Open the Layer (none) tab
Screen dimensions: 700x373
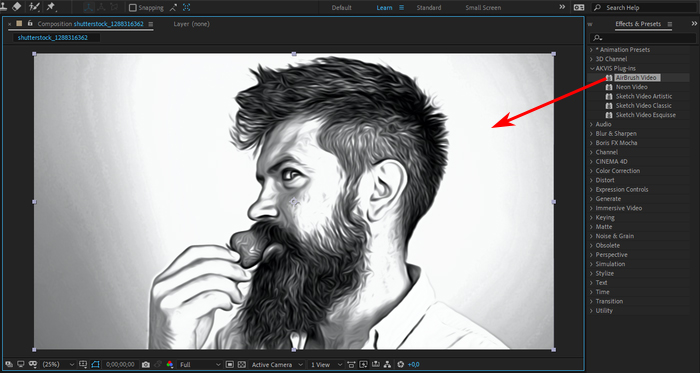coord(192,24)
